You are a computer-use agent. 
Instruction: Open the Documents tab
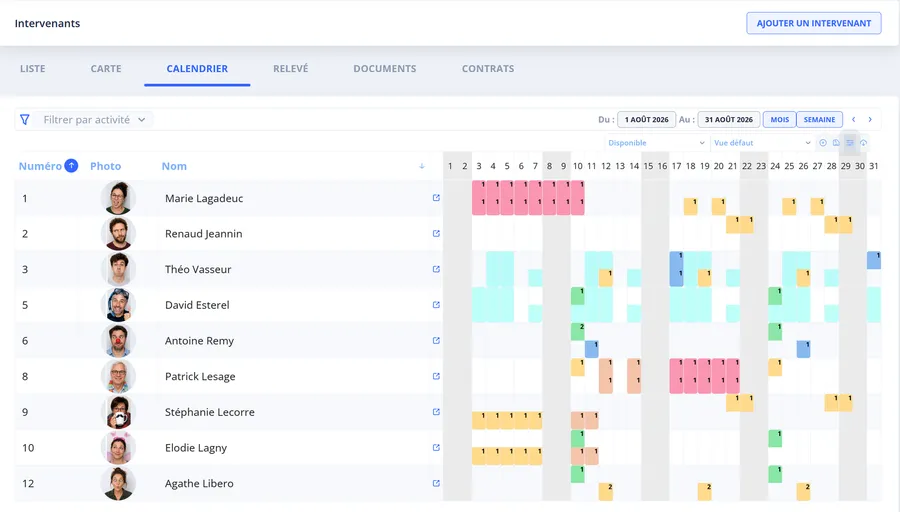point(385,68)
